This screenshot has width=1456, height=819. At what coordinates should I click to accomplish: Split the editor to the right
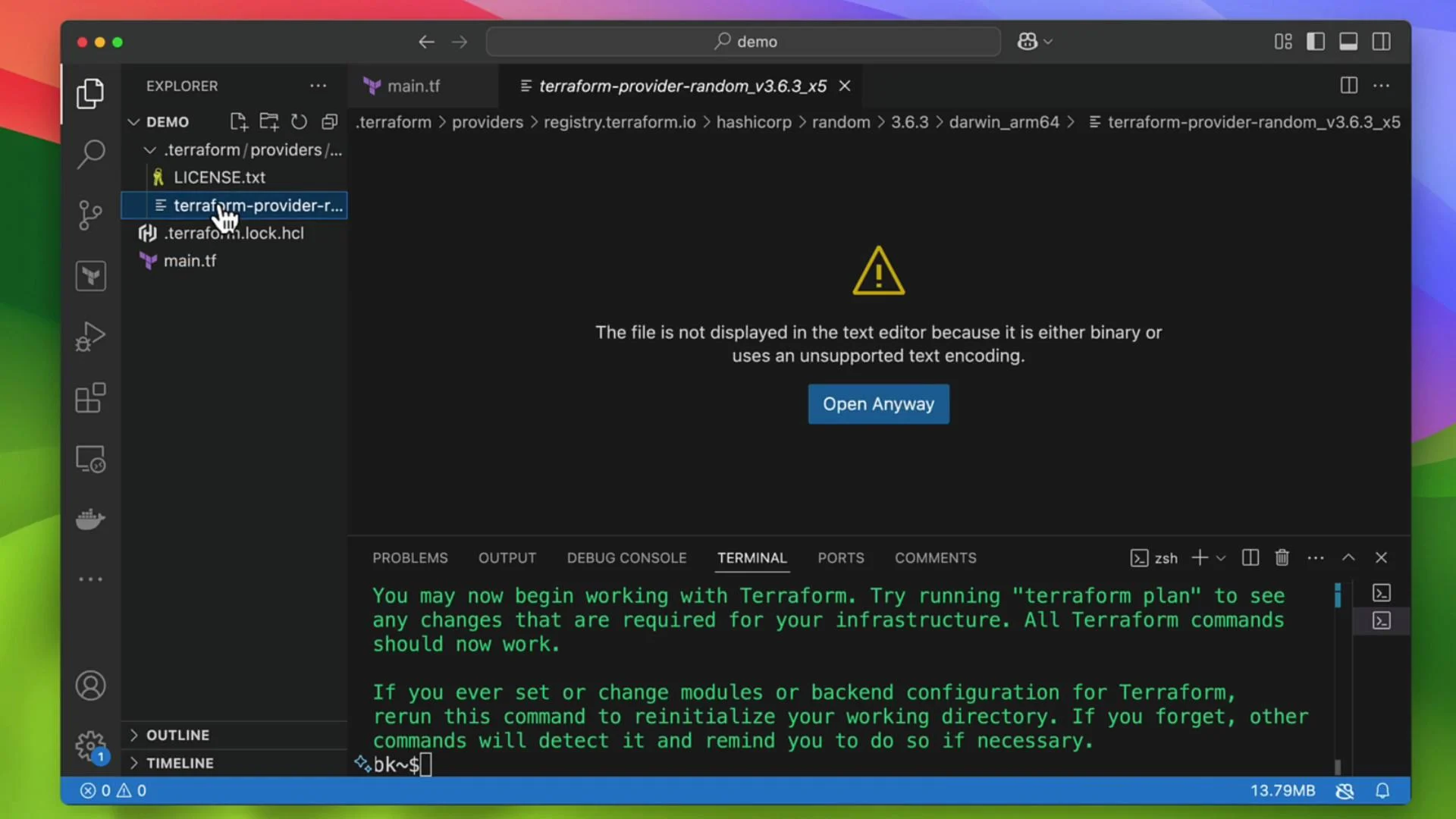(1348, 86)
